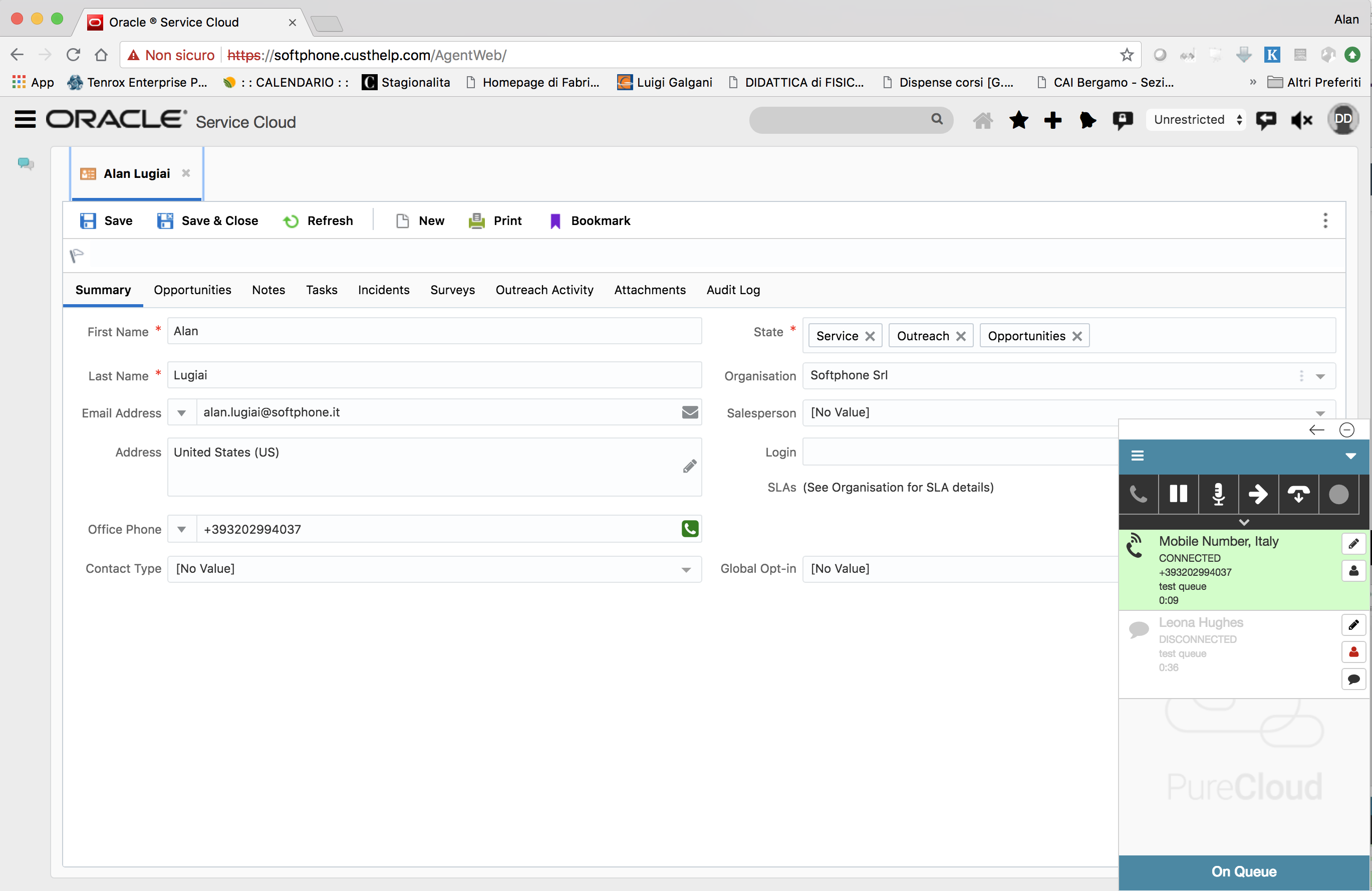
Task: Open the Unrestricted queue dropdown
Action: tap(1196, 119)
